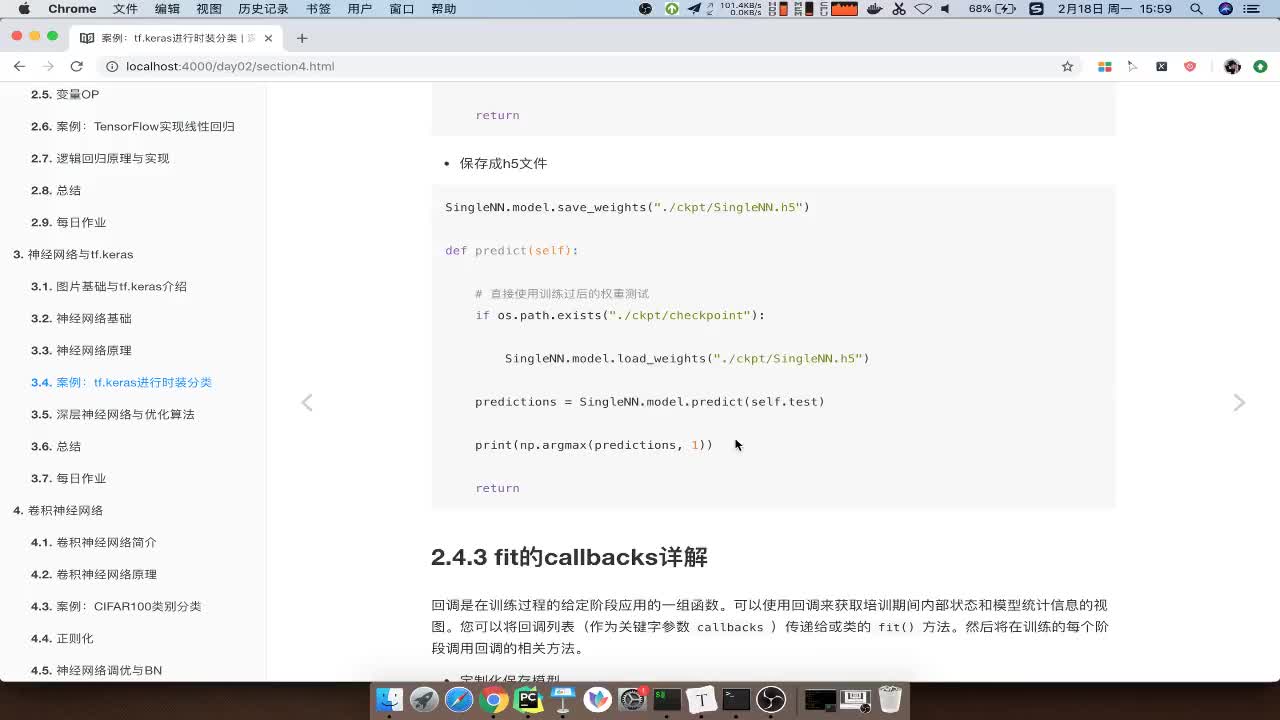Click the battery 68% indicator
This screenshot has height=720, width=1280.
991,9
